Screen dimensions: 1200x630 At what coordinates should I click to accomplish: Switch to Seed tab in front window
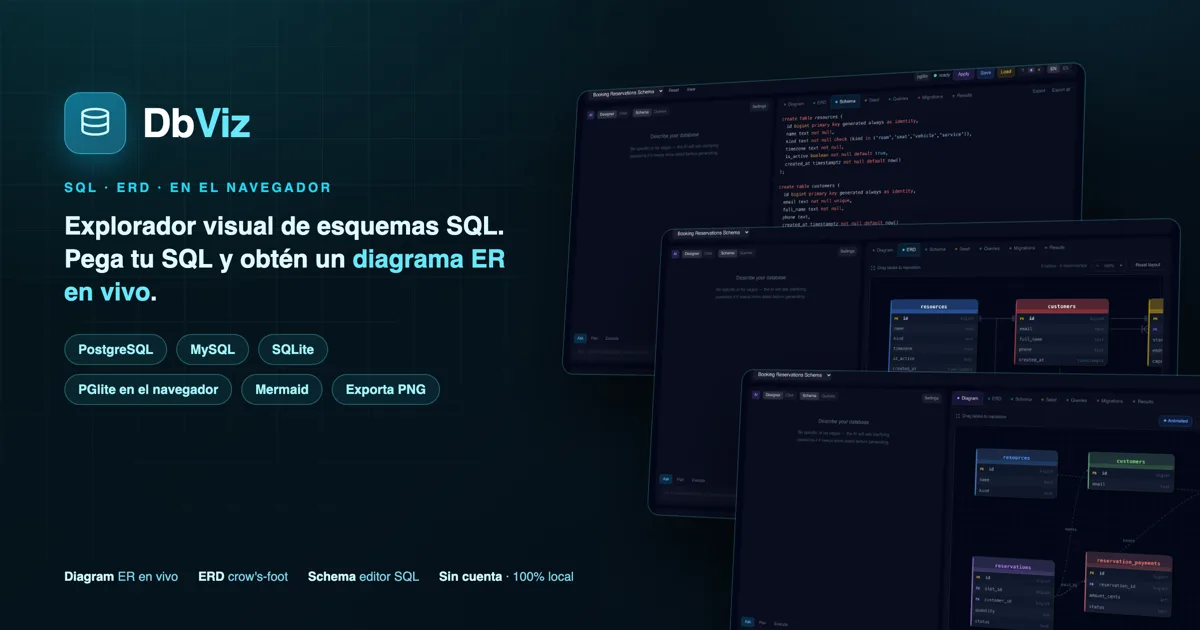[1048, 400]
